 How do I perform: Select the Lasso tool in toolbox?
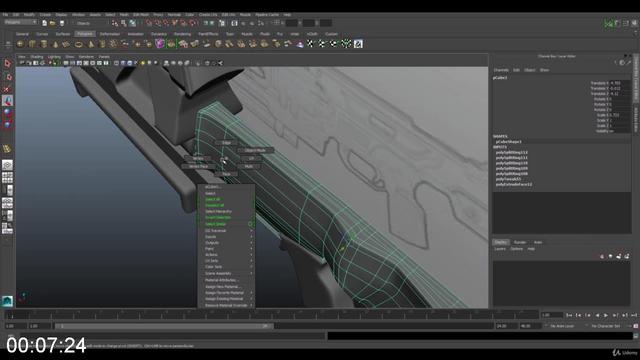pyautogui.click(x=7, y=76)
